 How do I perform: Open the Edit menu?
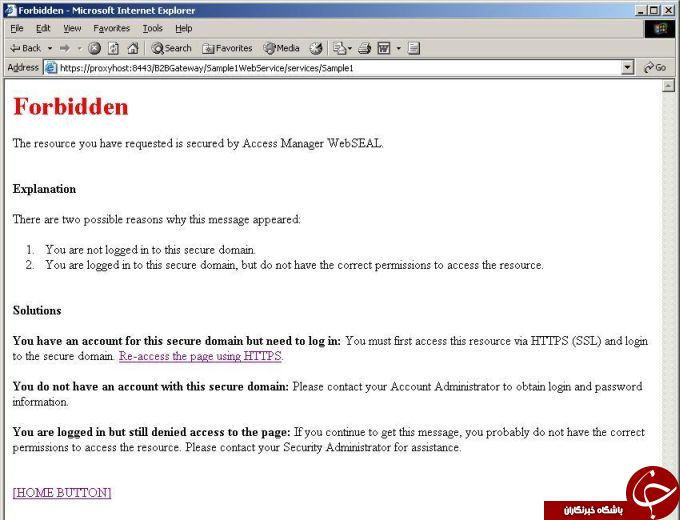pyautogui.click(x=43, y=29)
